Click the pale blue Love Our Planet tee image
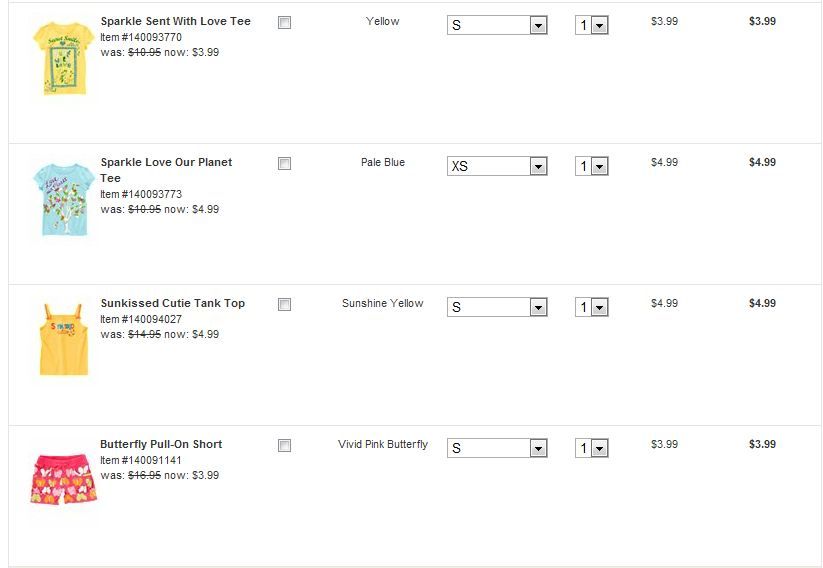This screenshot has width=823, height=568. tap(63, 200)
